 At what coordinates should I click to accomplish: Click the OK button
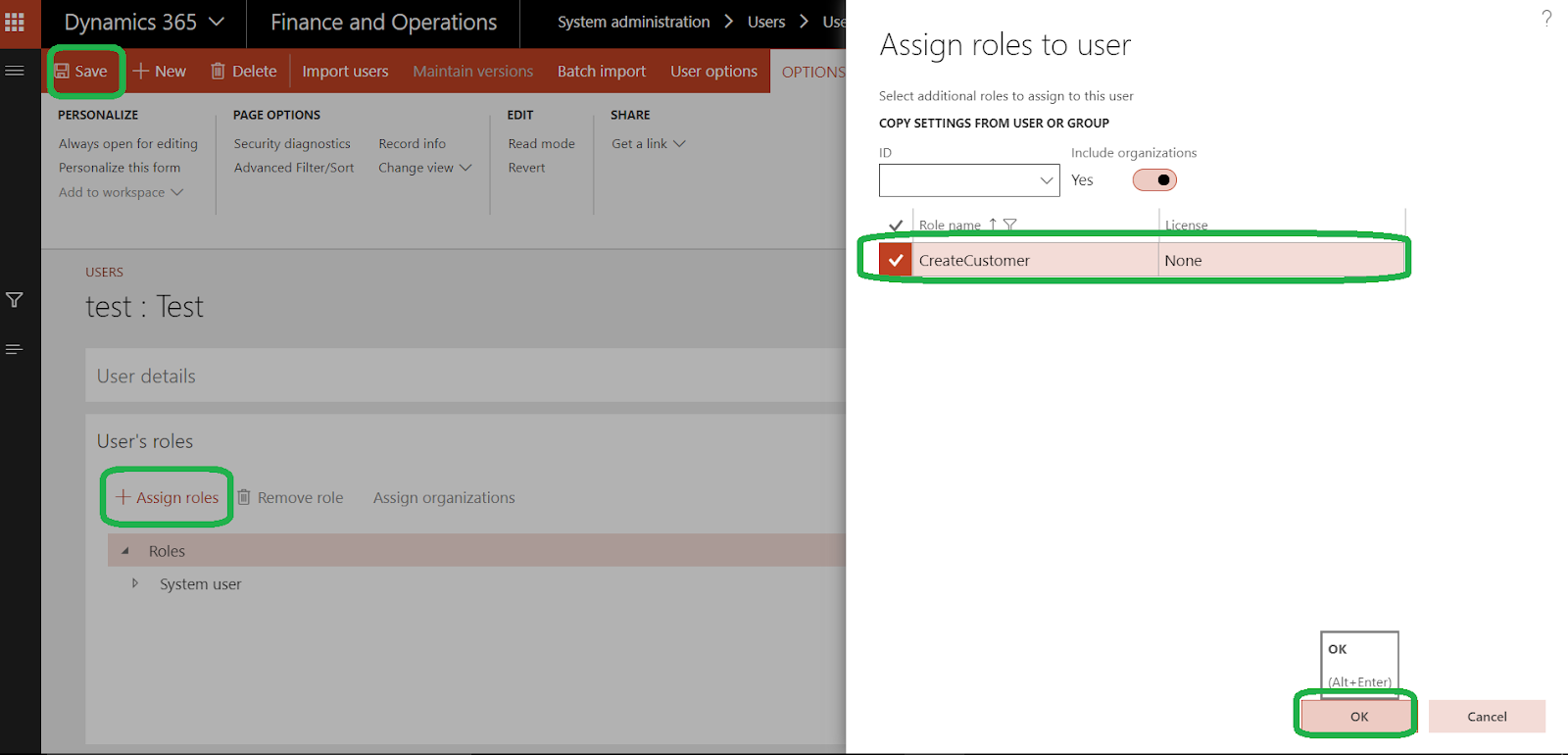click(1358, 717)
